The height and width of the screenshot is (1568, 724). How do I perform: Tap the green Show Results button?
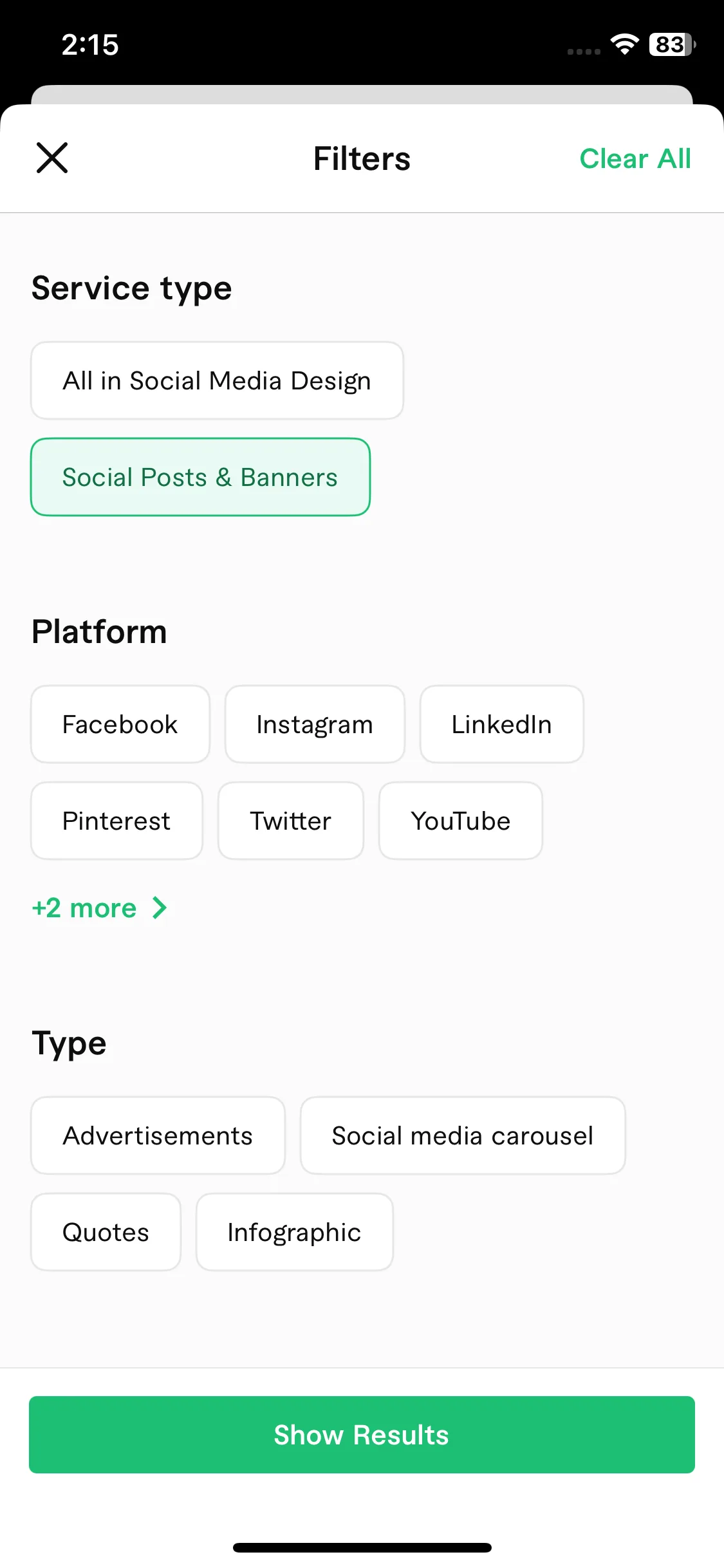click(362, 1435)
